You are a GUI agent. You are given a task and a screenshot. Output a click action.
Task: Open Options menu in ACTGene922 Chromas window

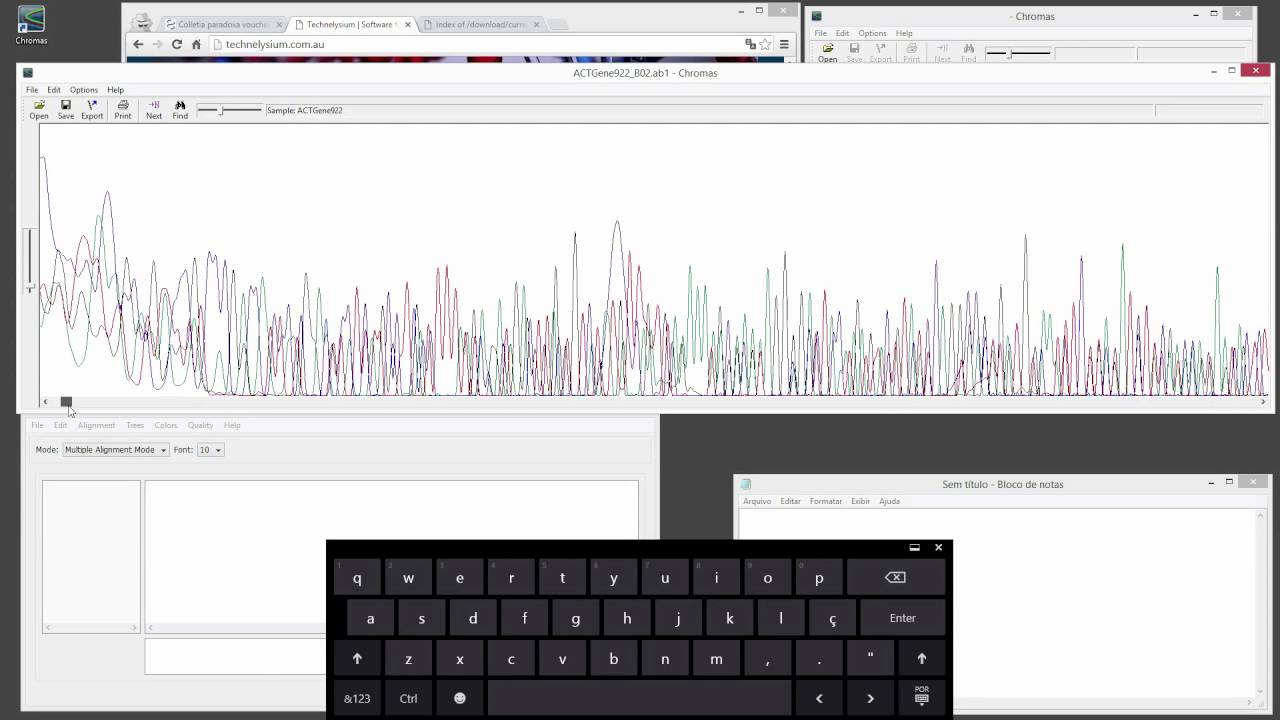[x=84, y=90]
